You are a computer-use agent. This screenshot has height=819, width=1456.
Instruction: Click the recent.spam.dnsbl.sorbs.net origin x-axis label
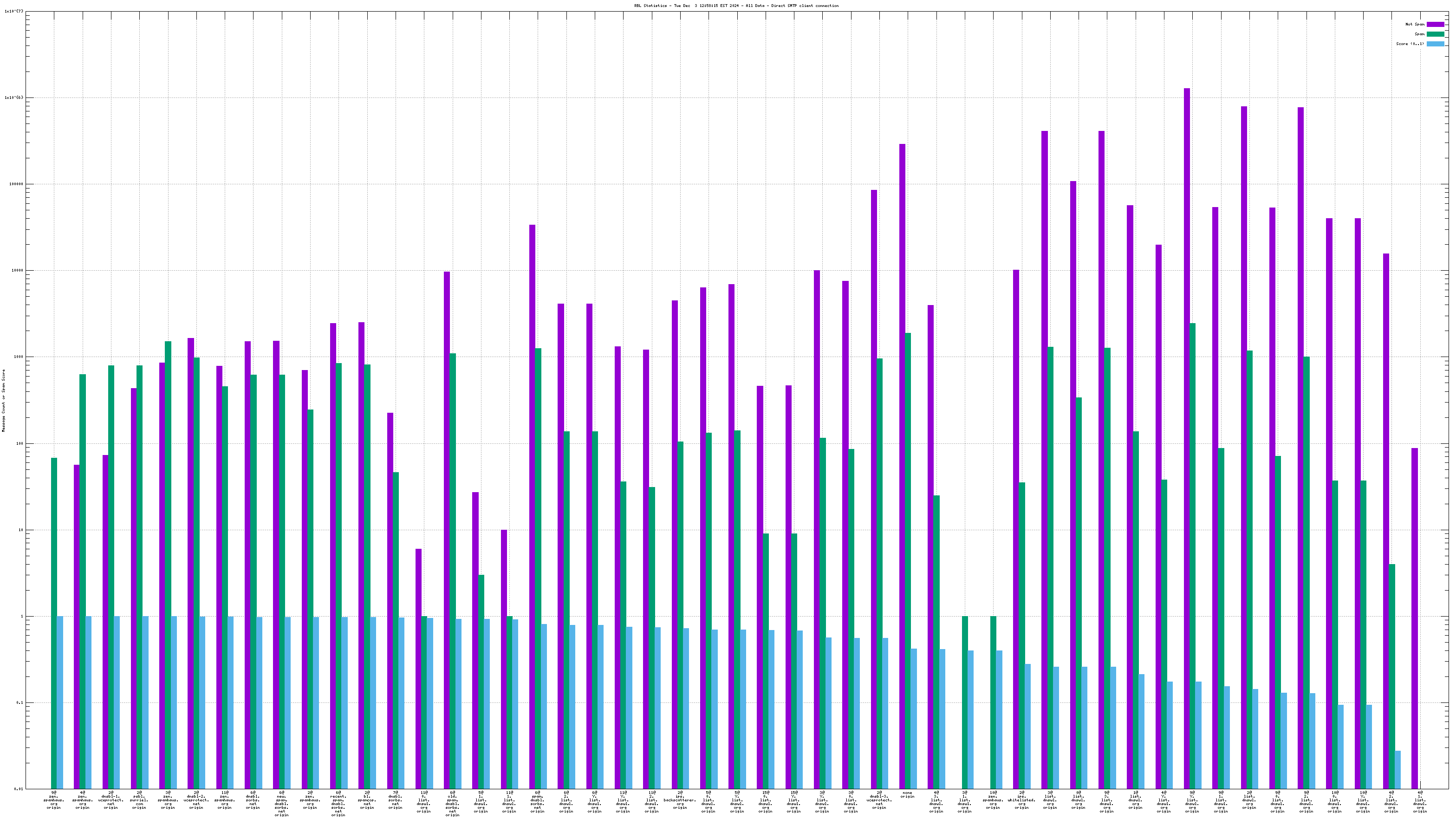[x=338, y=804]
